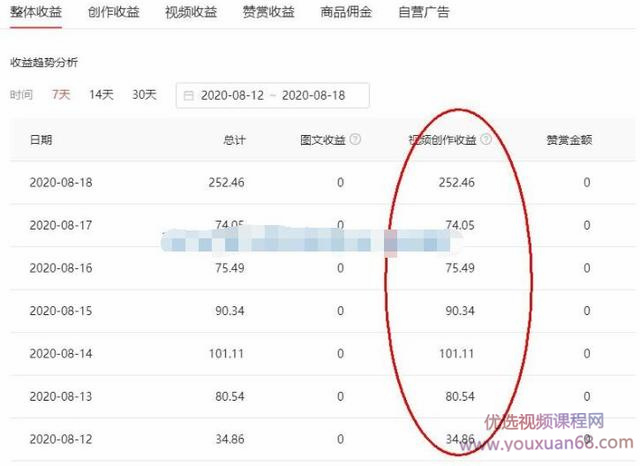640x466 pixels.
Task: Click 总计 value for 2020-08-12
Action: [230, 439]
